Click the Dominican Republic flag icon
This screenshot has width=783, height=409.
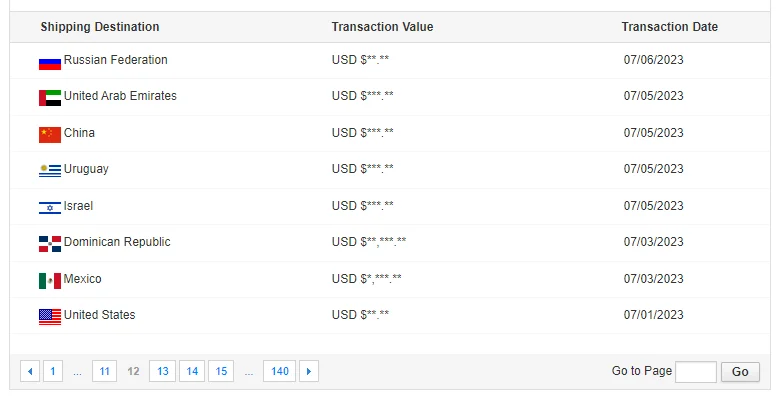pos(50,243)
